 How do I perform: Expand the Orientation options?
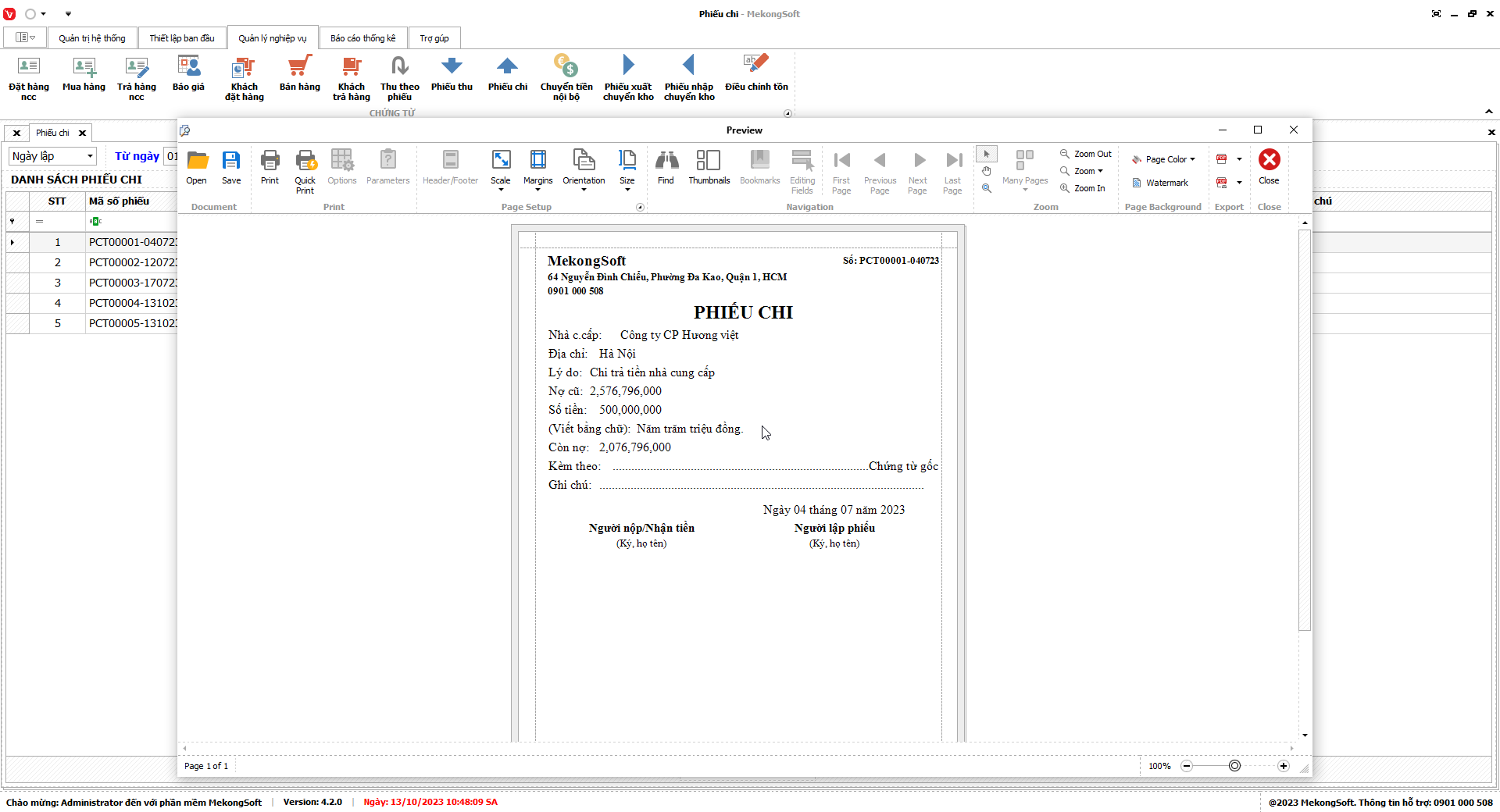coord(584,169)
